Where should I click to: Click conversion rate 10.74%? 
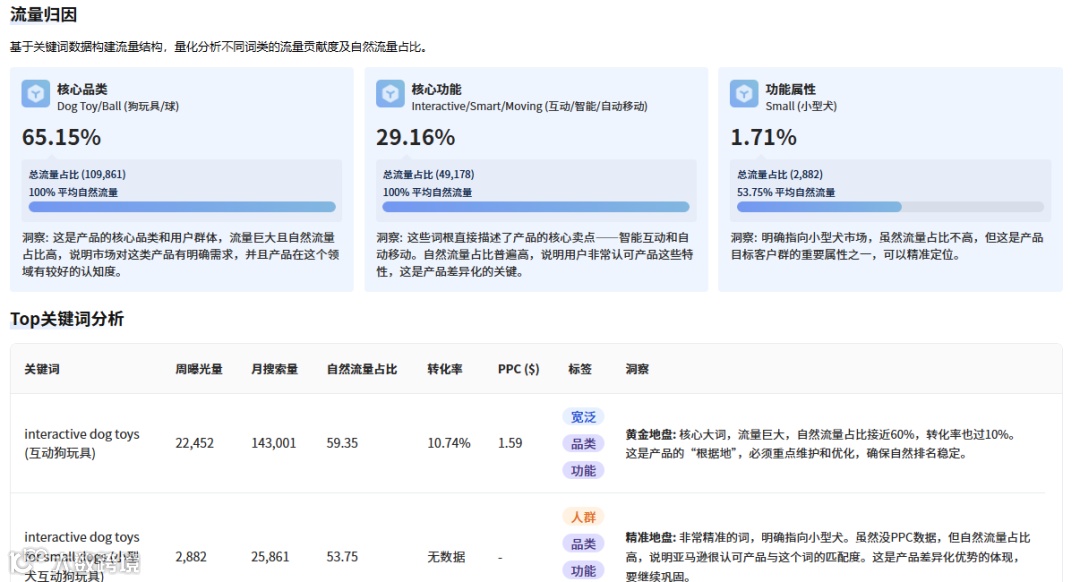click(449, 443)
